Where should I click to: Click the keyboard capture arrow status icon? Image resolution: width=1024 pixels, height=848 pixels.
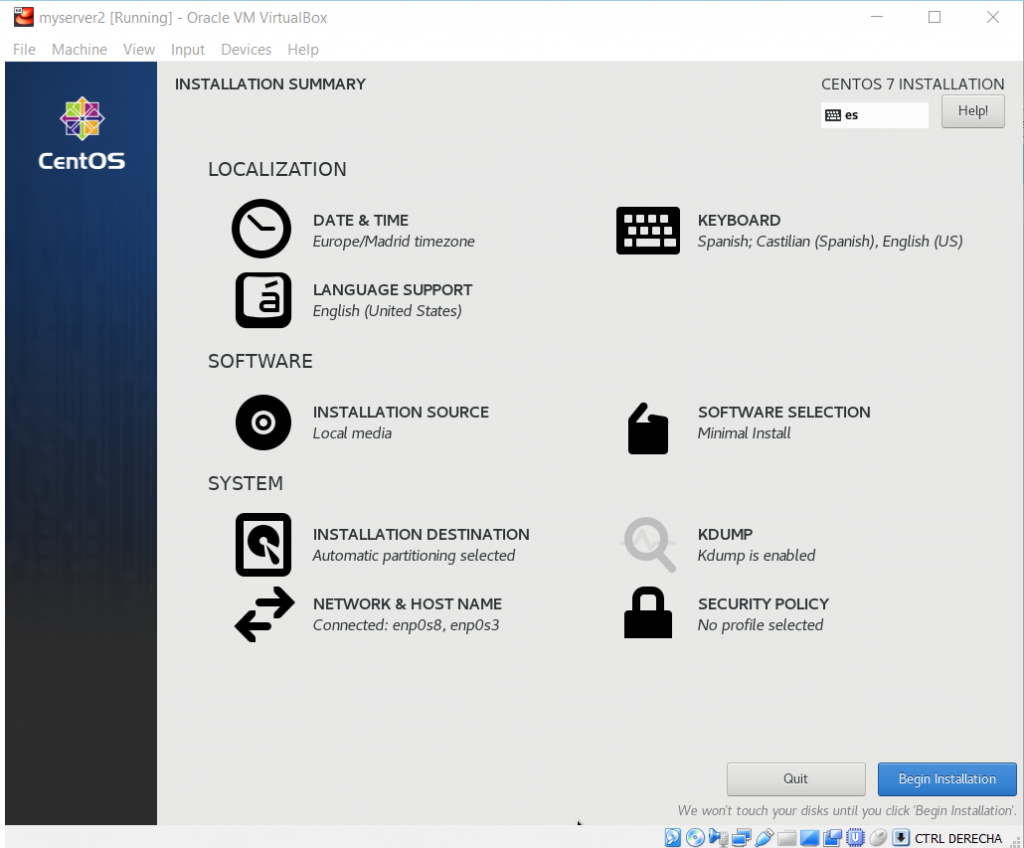point(901,838)
